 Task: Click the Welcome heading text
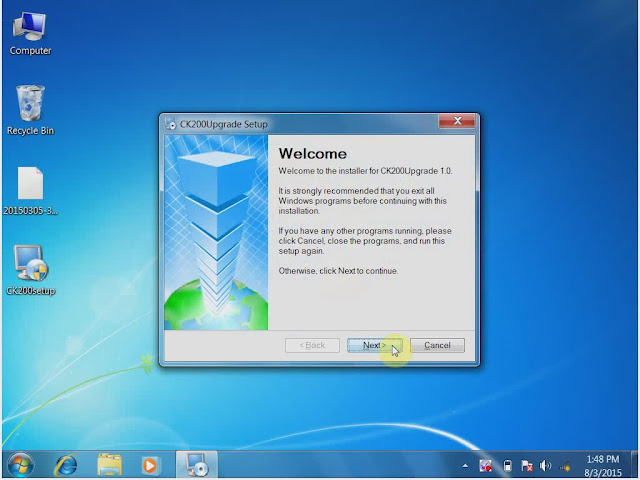coord(313,154)
